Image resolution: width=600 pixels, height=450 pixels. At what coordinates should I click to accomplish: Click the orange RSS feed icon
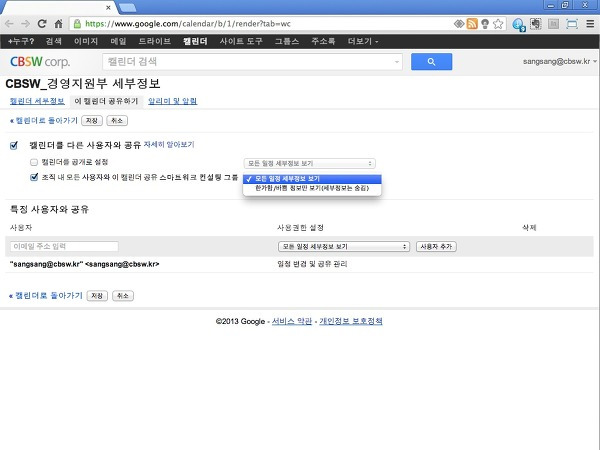coord(472,24)
